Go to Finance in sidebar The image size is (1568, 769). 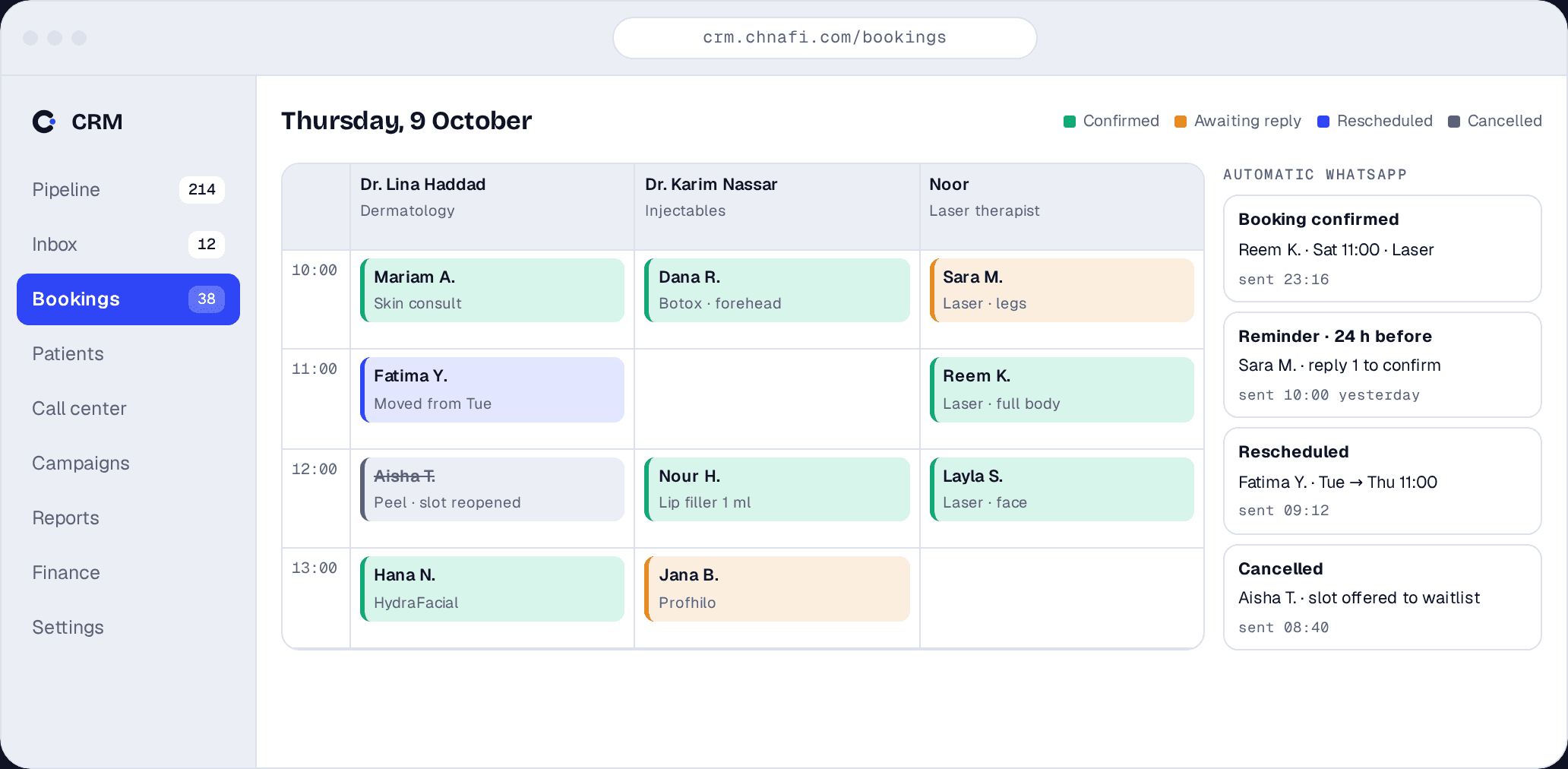pos(128,573)
